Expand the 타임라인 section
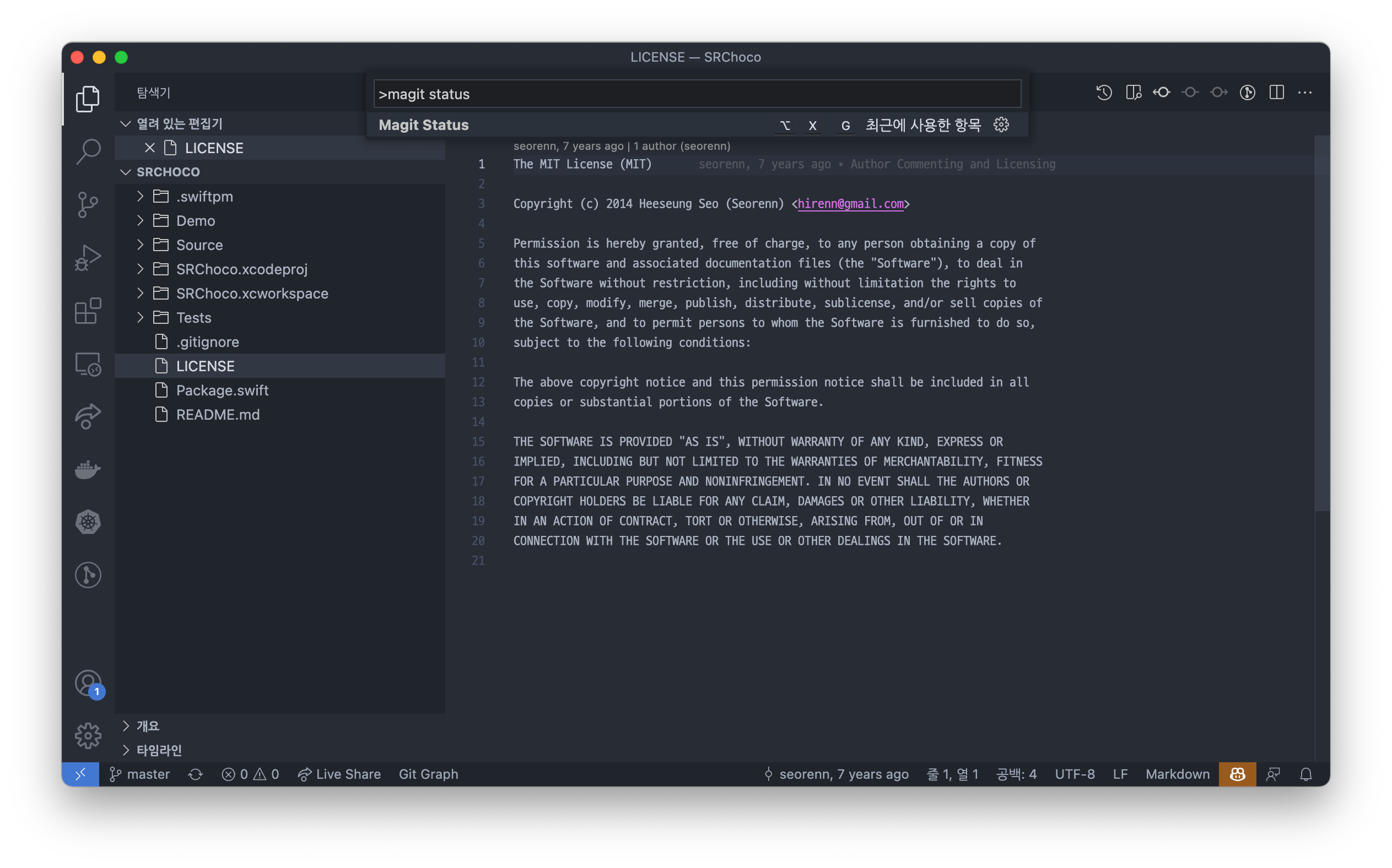Viewport: 1392px width, 868px height. click(x=159, y=750)
